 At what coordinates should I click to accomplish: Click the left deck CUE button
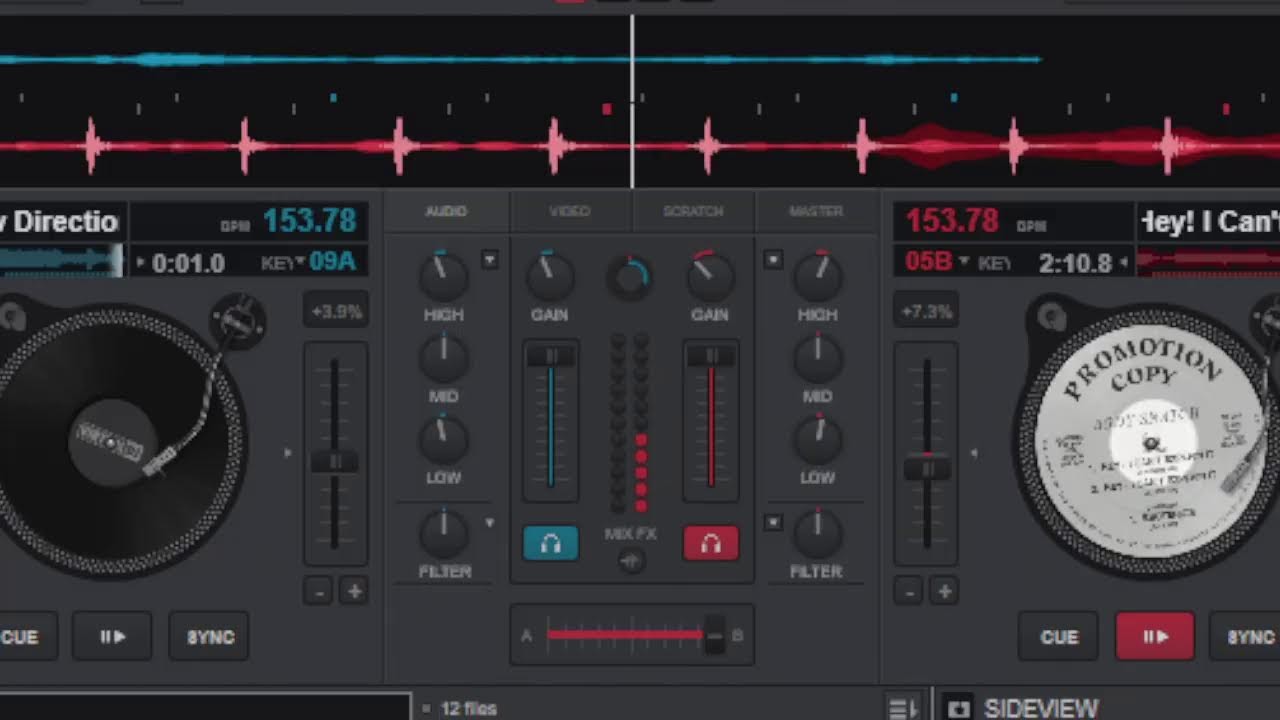tap(22, 637)
